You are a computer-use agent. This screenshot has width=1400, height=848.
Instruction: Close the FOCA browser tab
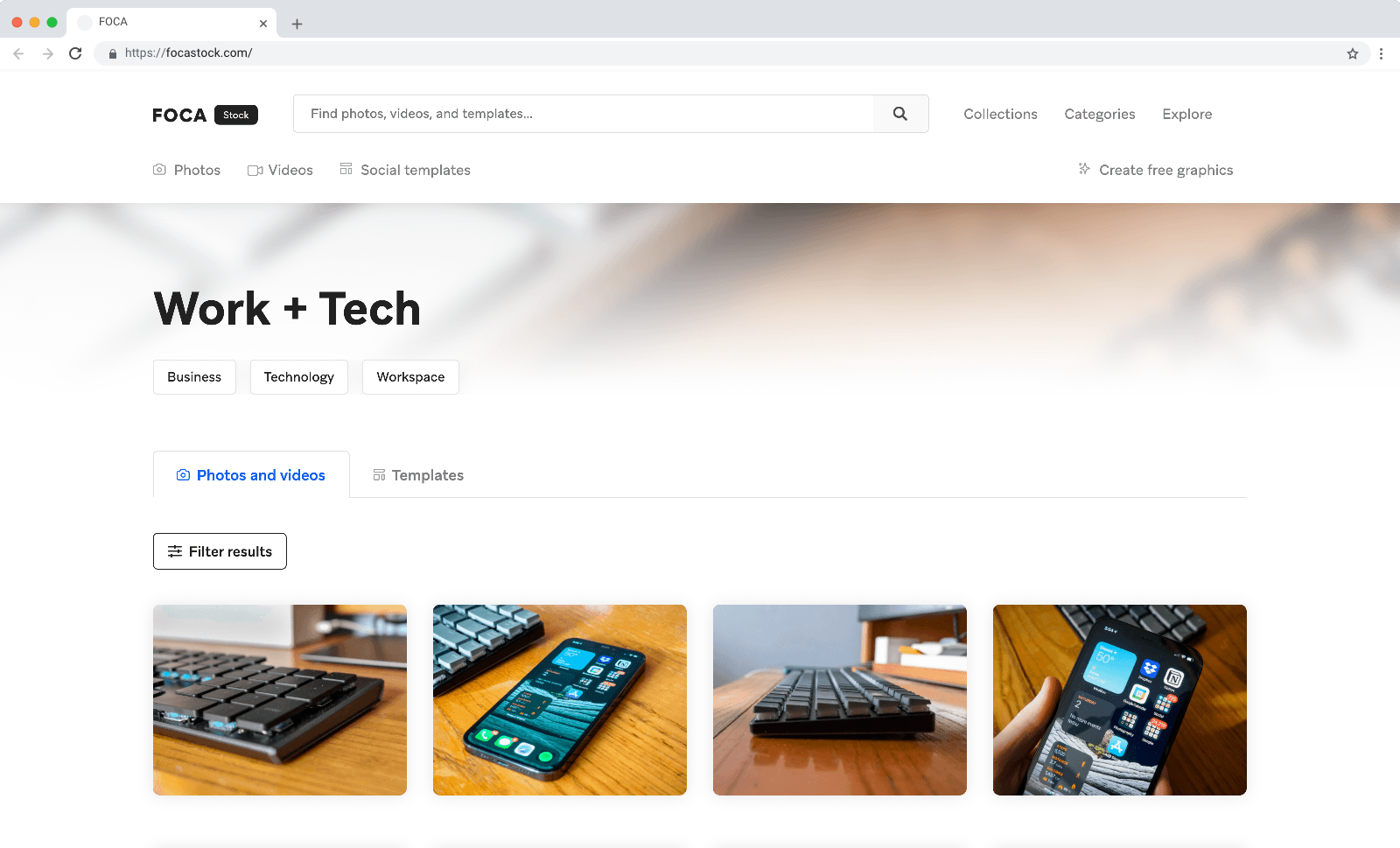(x=263, y=24)
